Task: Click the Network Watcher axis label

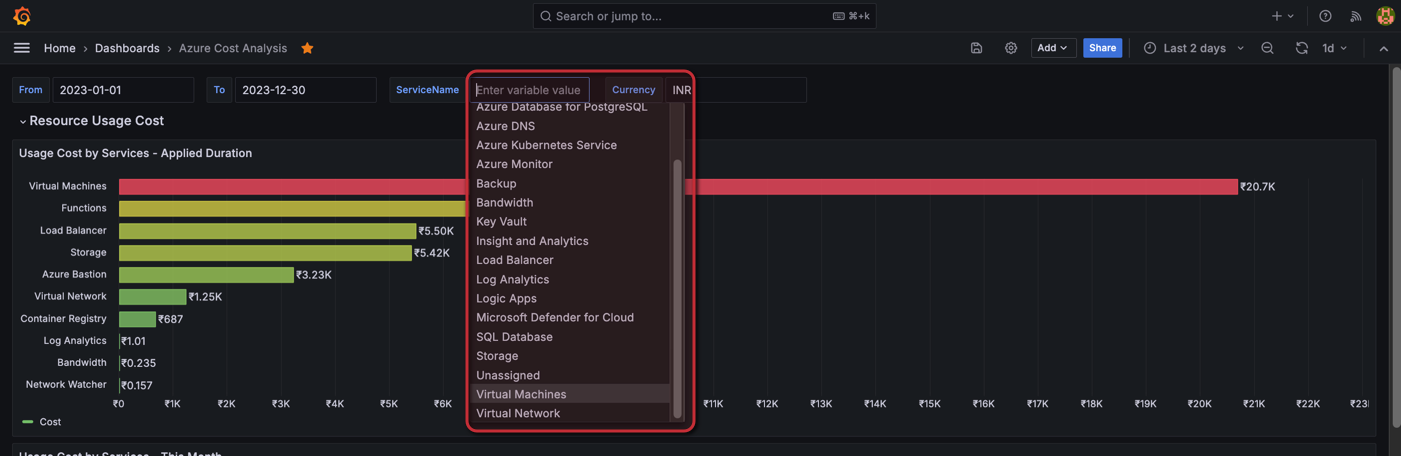Action: (66, 384)
